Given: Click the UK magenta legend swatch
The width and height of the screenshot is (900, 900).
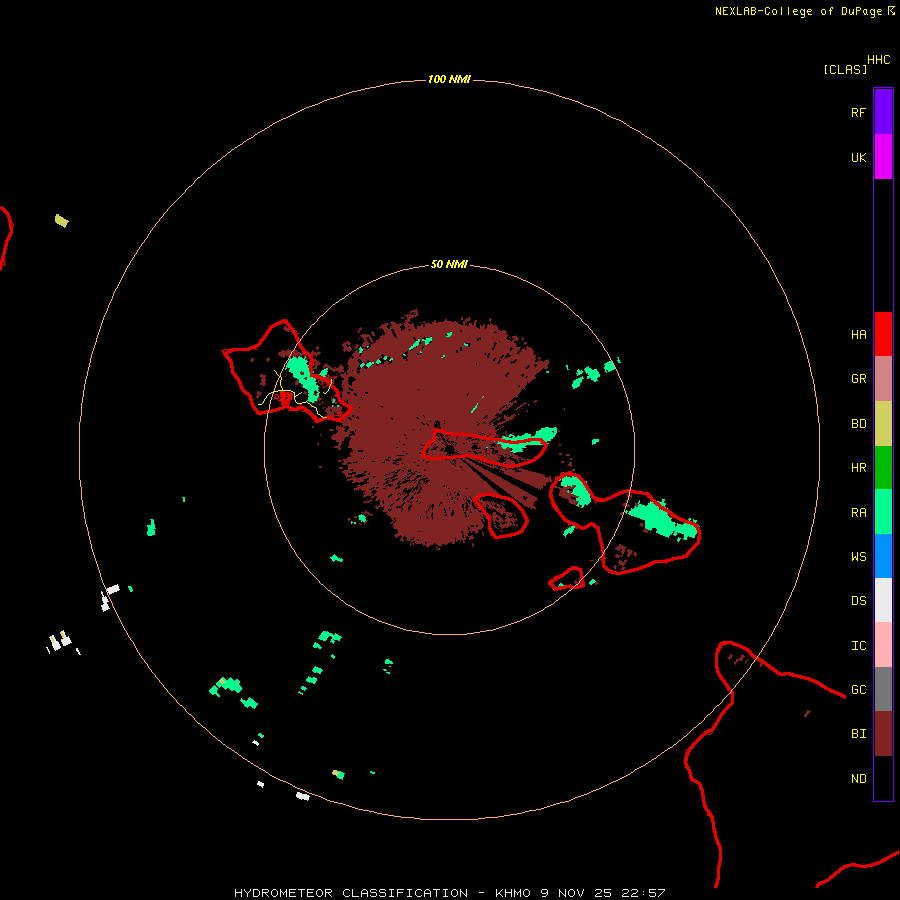Looking at the screenshot, I should pyautogui.click(x=883, y=157).
